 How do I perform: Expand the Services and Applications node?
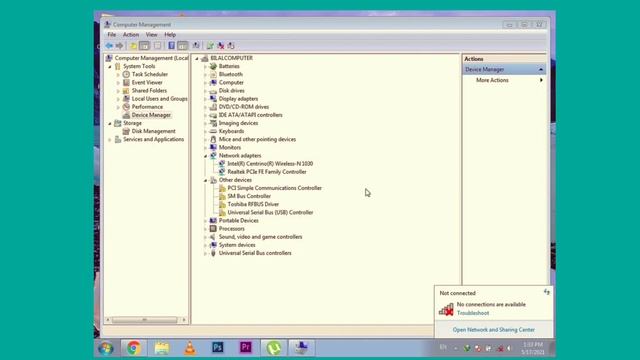[110, 140]
